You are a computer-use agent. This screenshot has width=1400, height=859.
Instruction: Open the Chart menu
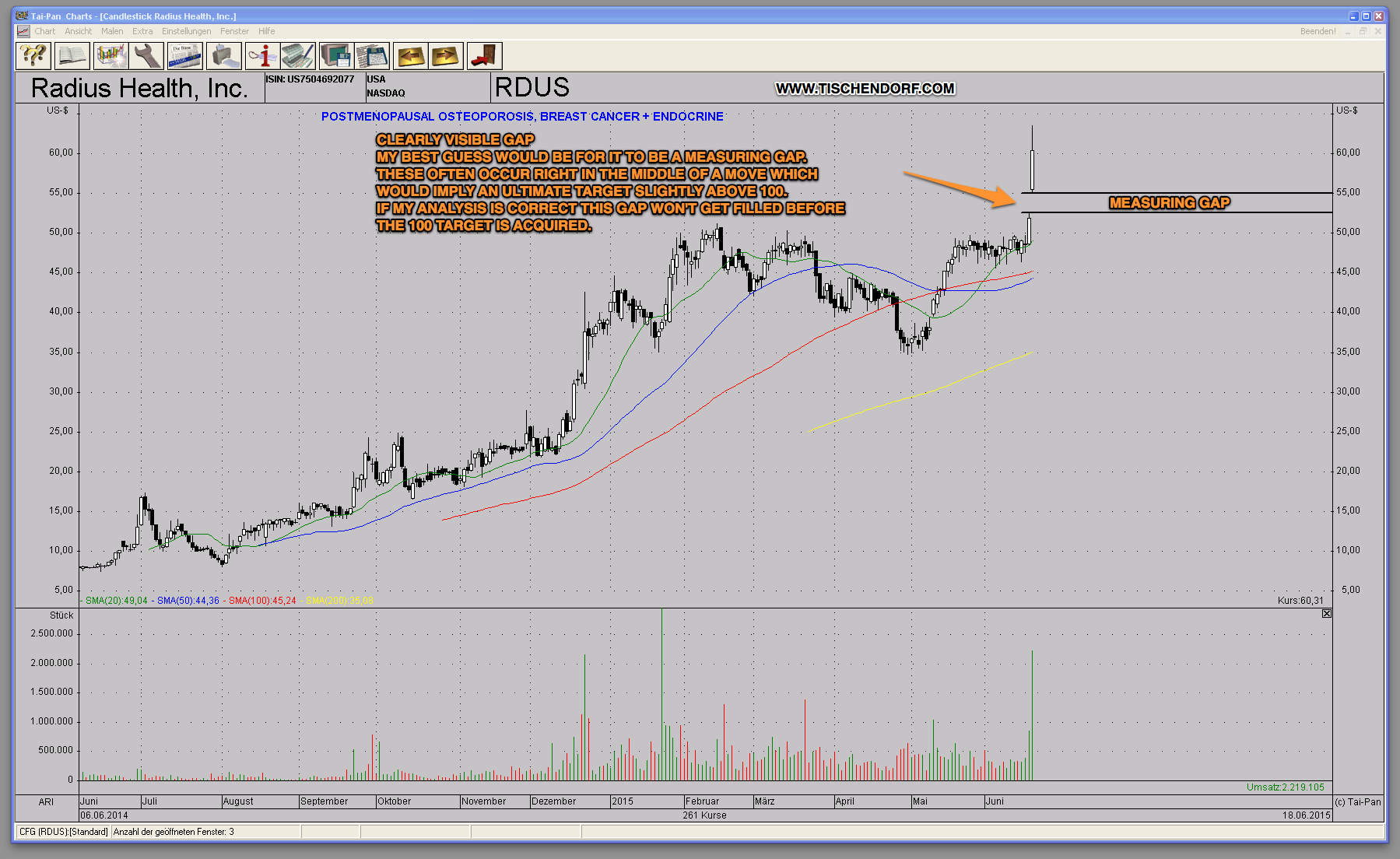pos(44,31)
